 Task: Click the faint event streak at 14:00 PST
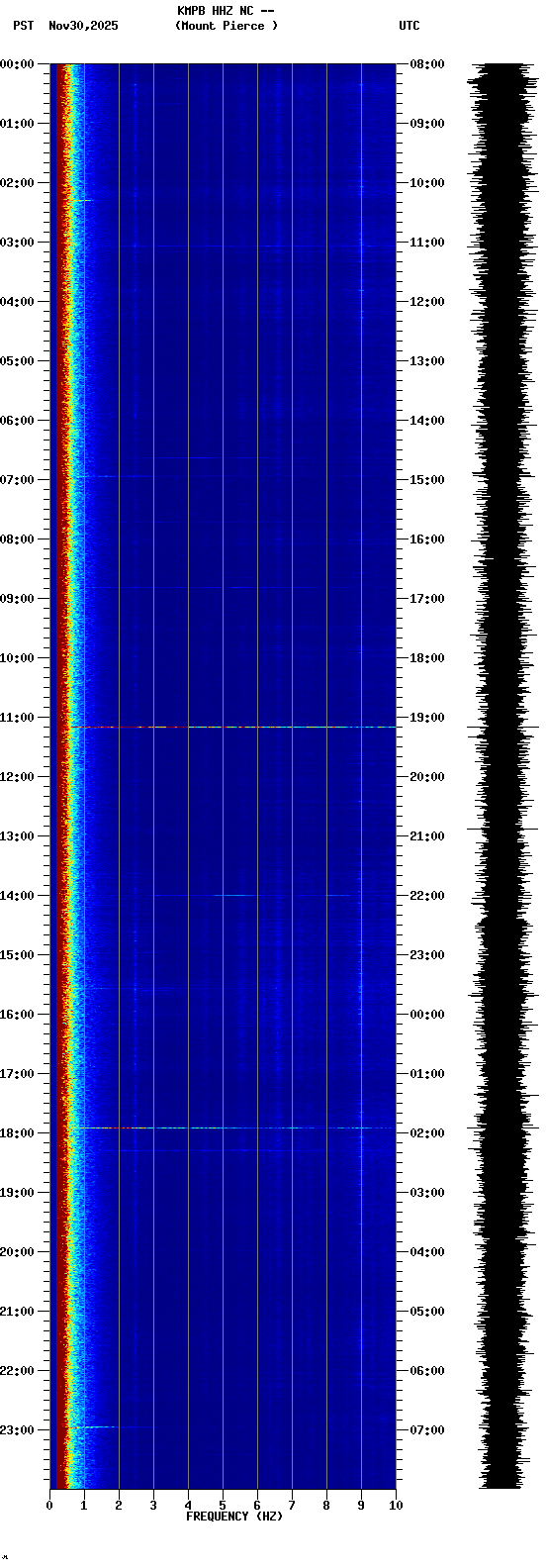point(252,895)
